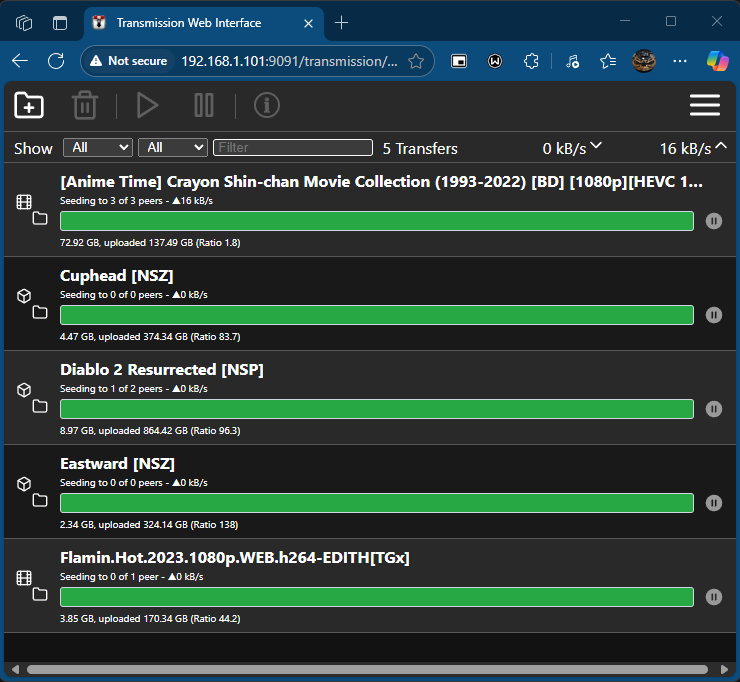Click the package icon of Cuphead torrent
Viewport: 740px width, 682px height.
pos(24,296)
